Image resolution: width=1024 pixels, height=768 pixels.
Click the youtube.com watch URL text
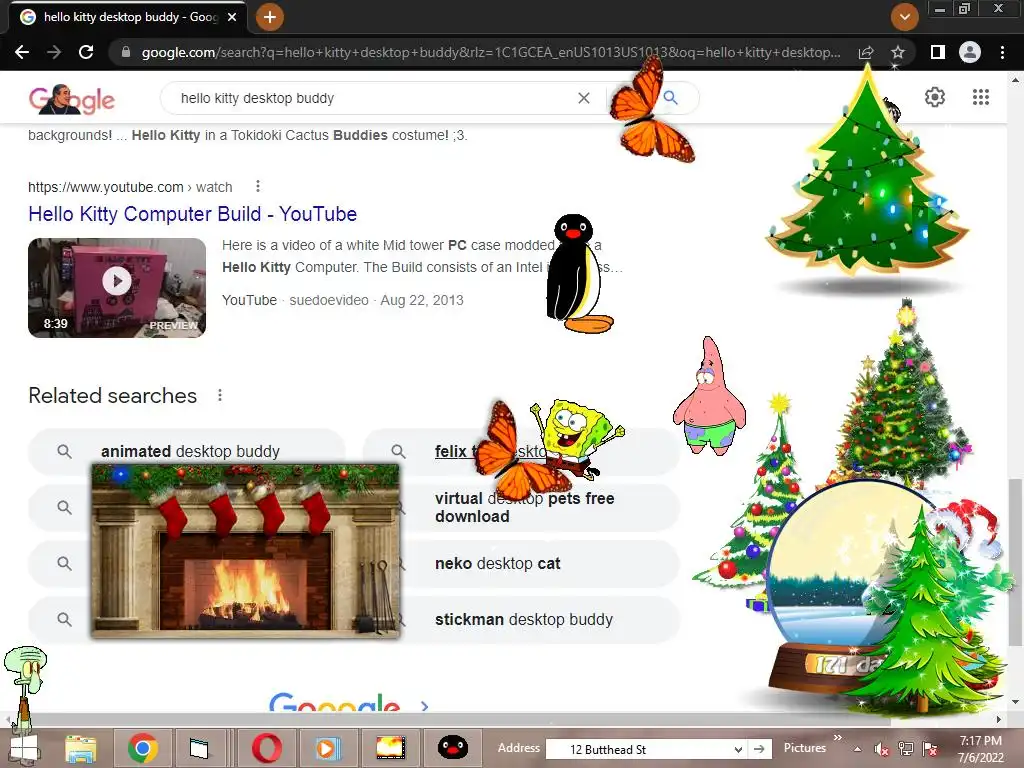pos(130,187)
